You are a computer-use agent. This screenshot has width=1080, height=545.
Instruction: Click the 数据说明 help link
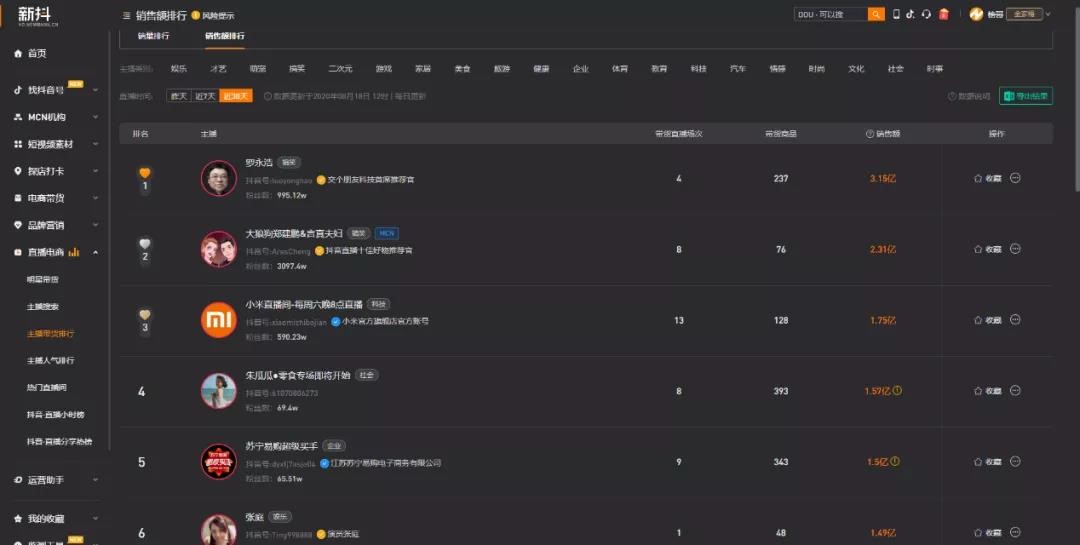pos(969,96)
